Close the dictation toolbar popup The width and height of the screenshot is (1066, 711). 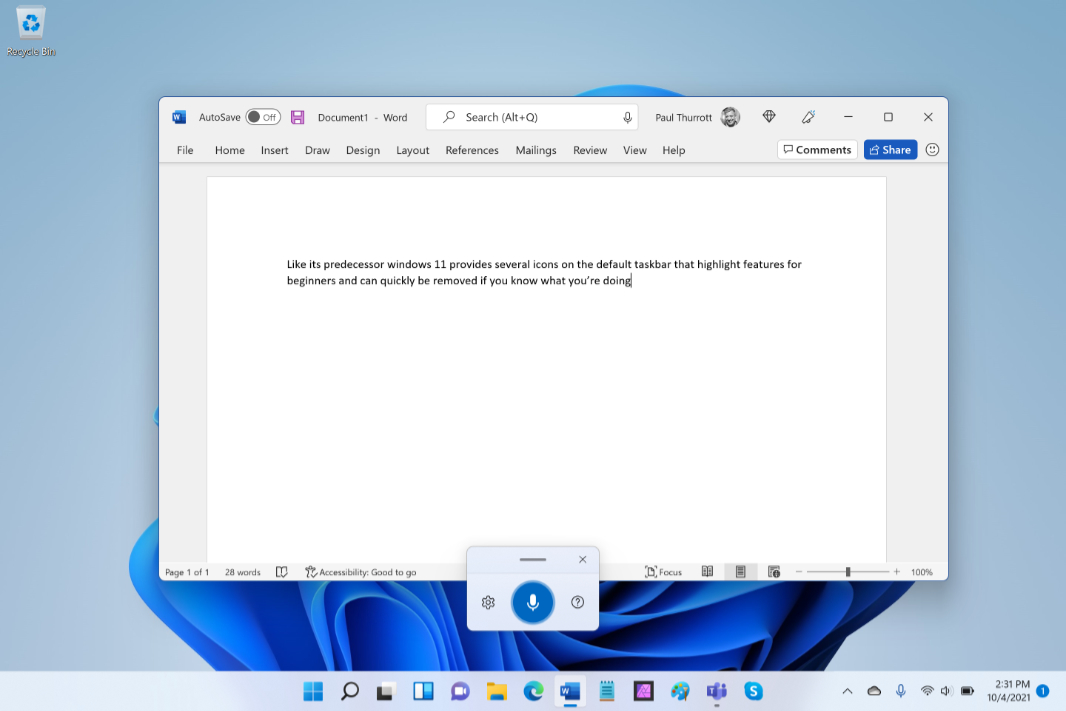582,559
